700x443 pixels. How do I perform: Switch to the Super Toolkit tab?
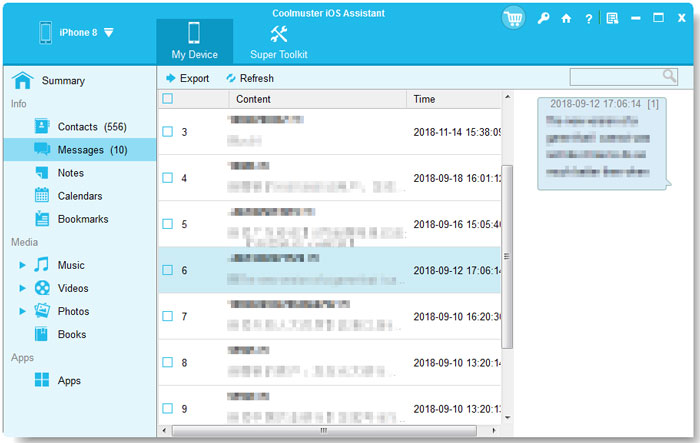pyautogui.click(x=279, y=42)
